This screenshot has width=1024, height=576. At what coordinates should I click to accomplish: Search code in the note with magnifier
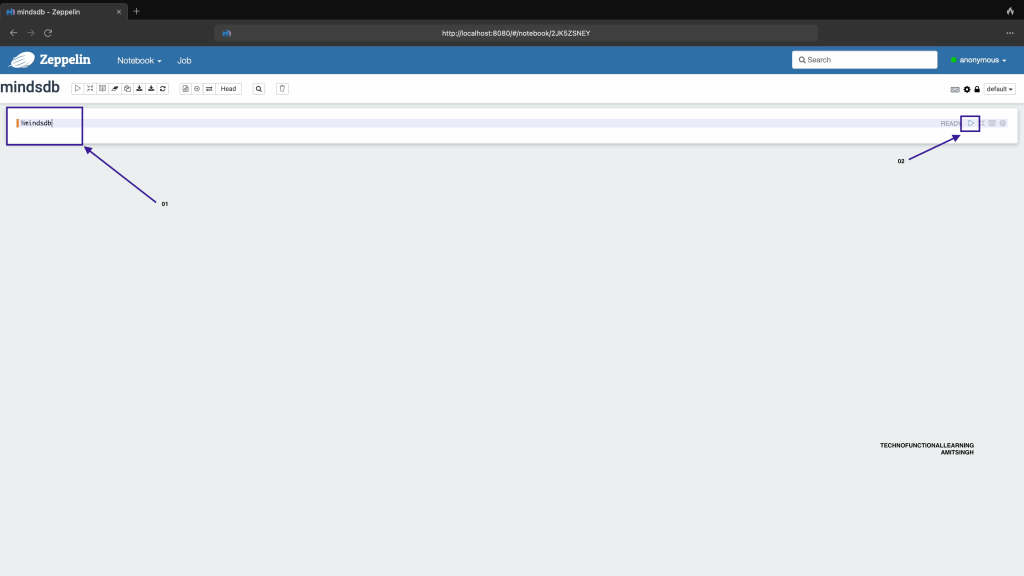tap(259, 89)
